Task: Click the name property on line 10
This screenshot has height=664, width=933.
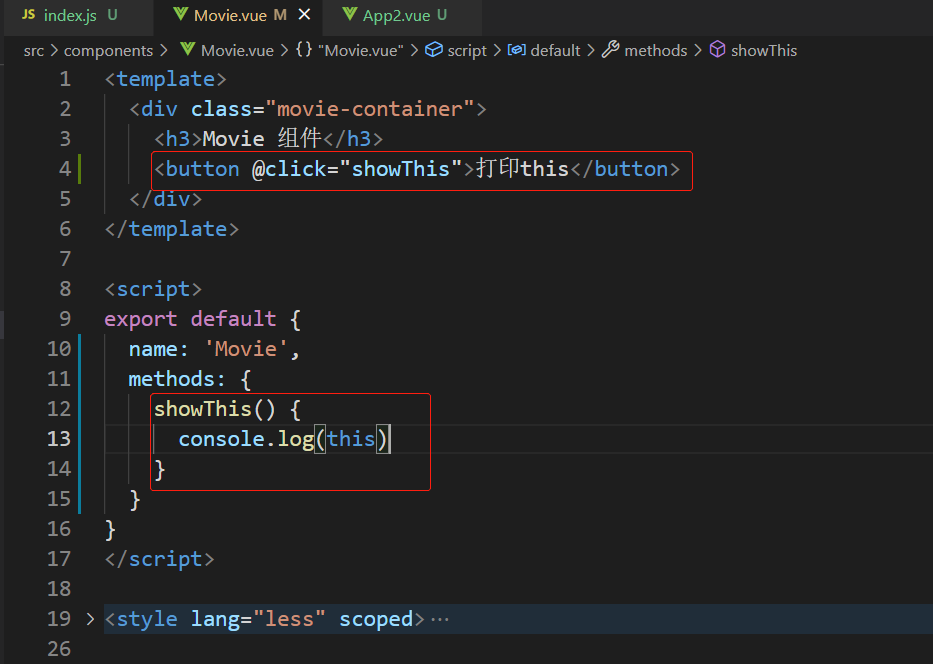Action: (153, 349)
